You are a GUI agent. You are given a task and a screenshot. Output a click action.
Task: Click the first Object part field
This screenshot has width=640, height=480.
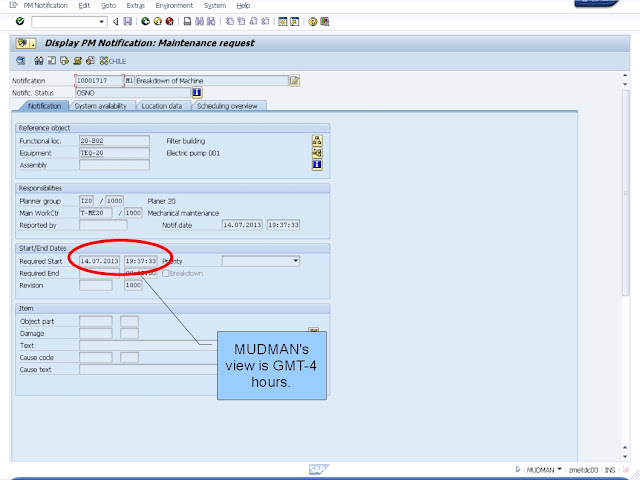(96, 321)
